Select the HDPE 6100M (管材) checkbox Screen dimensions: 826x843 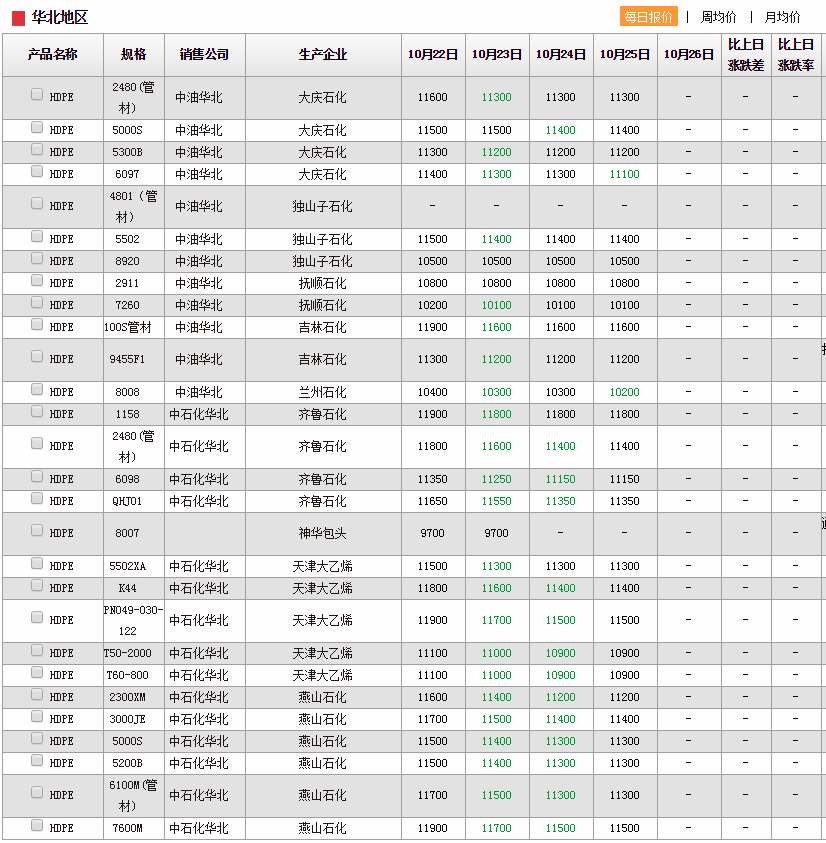click(x=37, y=792)
